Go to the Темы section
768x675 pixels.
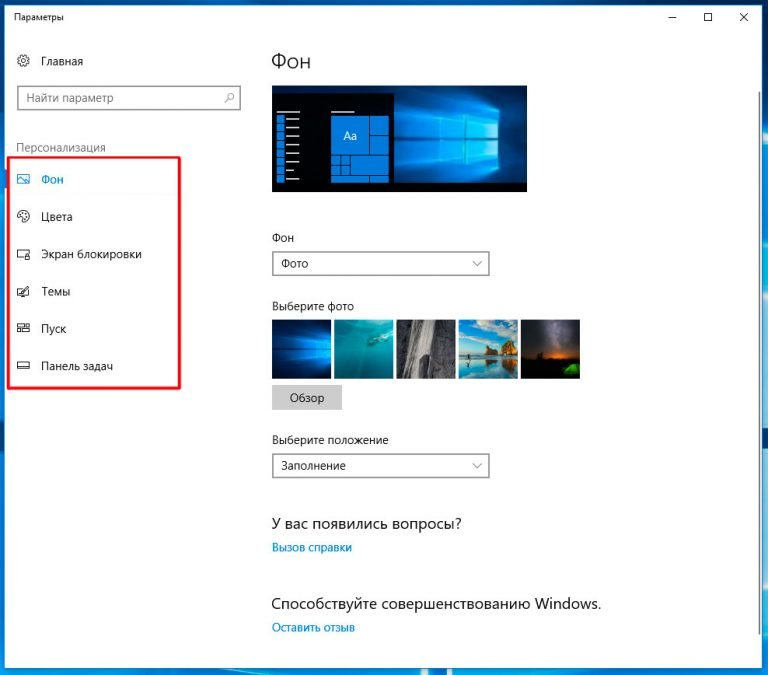56,292
